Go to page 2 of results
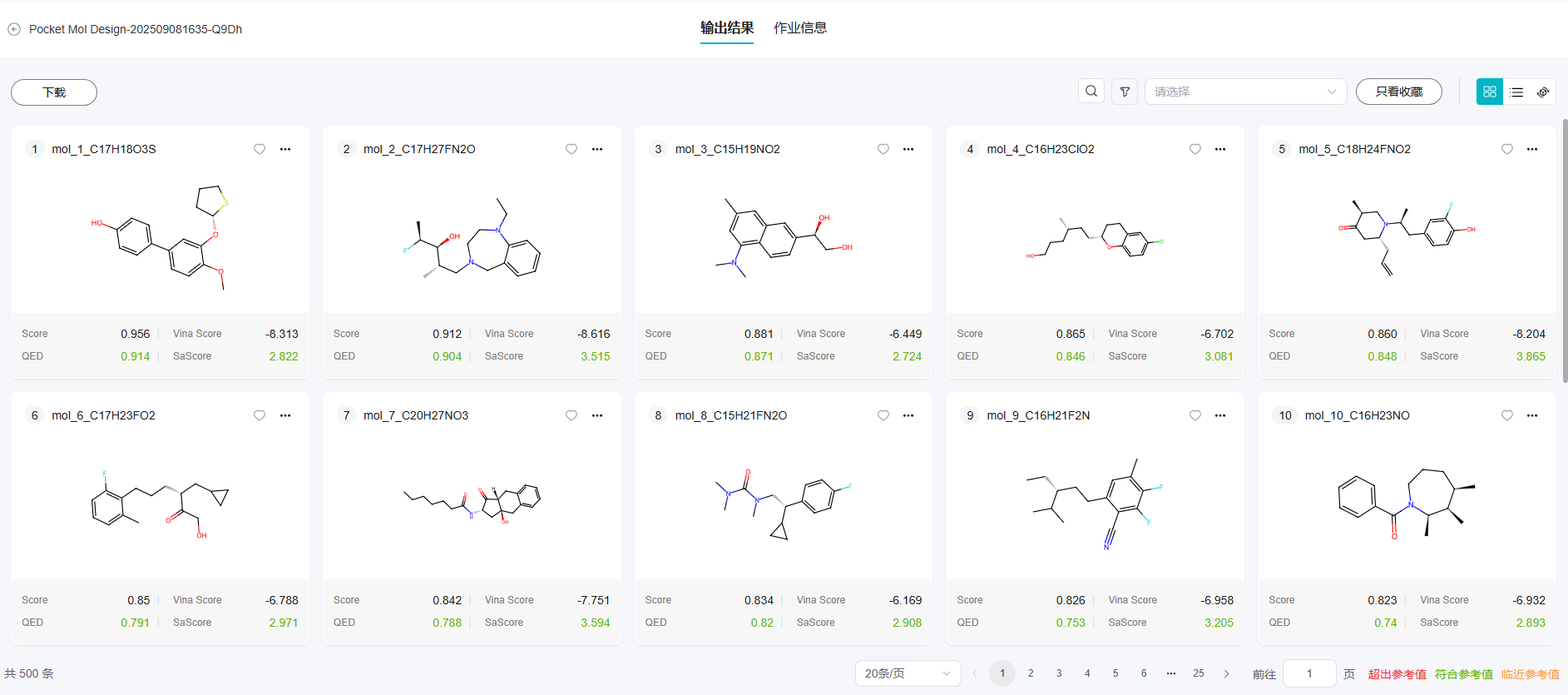This screenshot has width=1568, height=695. pyautogui.click(x=1031, y=673)
